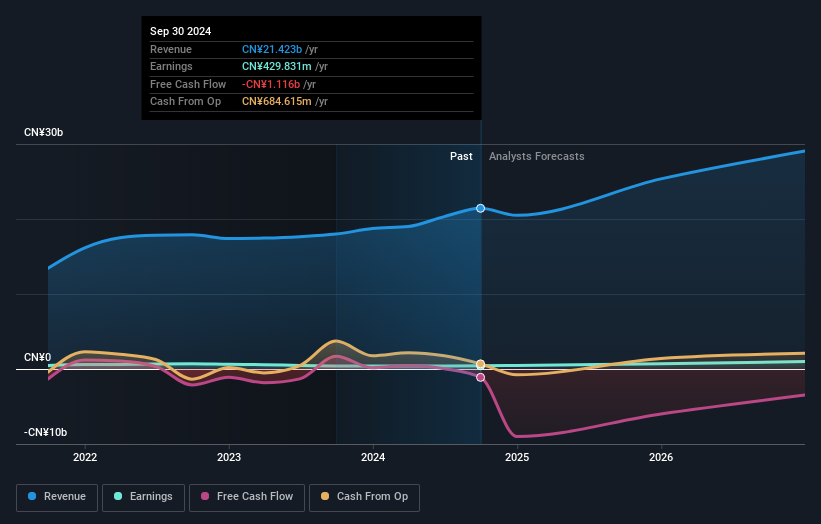Screen dimensions: 821x524
Task: Click the CN¥21.423b revenue value
Action: click(x=272, y=49)
